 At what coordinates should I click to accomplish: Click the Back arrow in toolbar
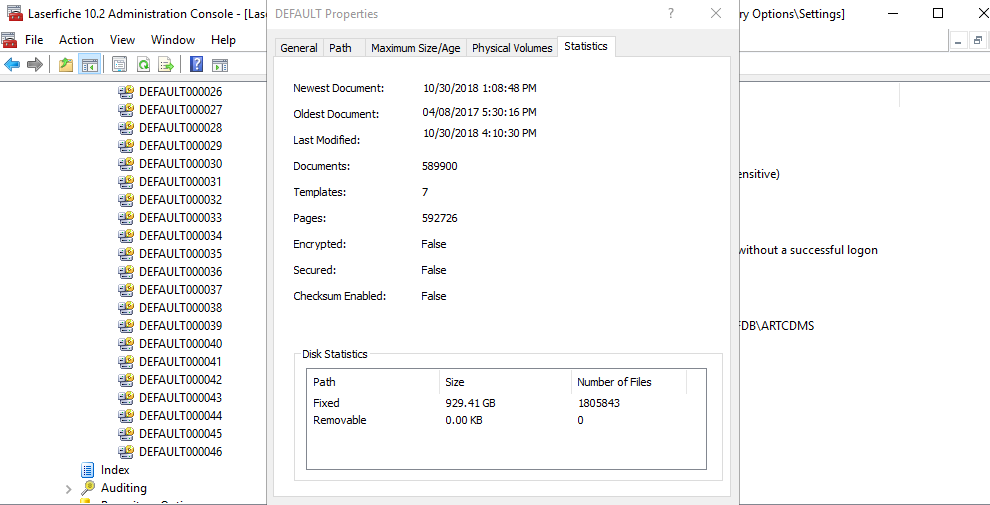(12, 65)
